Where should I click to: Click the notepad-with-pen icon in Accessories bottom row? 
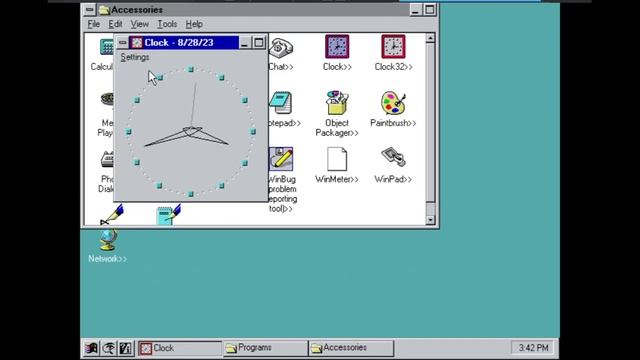point(169,215)
